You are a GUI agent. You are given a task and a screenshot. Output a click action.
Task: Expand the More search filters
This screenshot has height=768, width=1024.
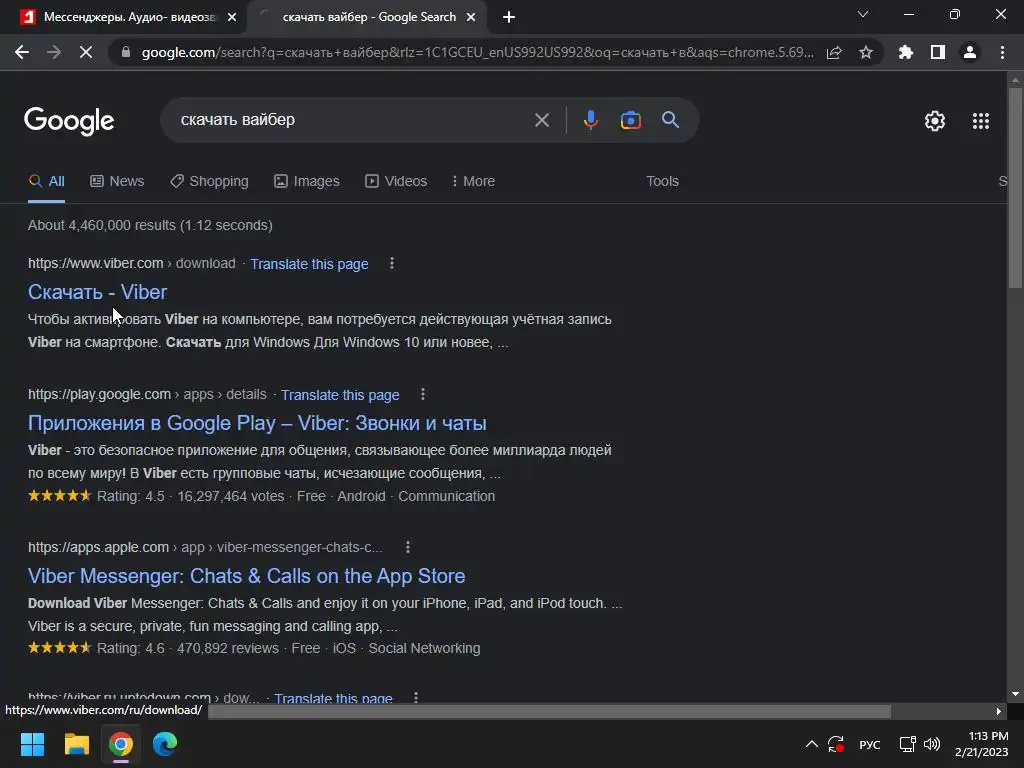473,182
